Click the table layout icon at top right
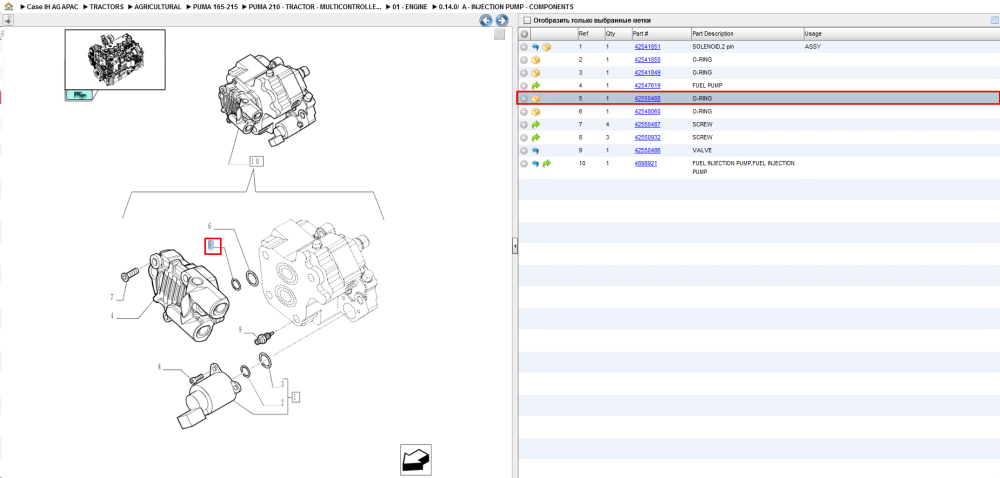This screenshot has width=1000, height=478. tap(994, 20)
